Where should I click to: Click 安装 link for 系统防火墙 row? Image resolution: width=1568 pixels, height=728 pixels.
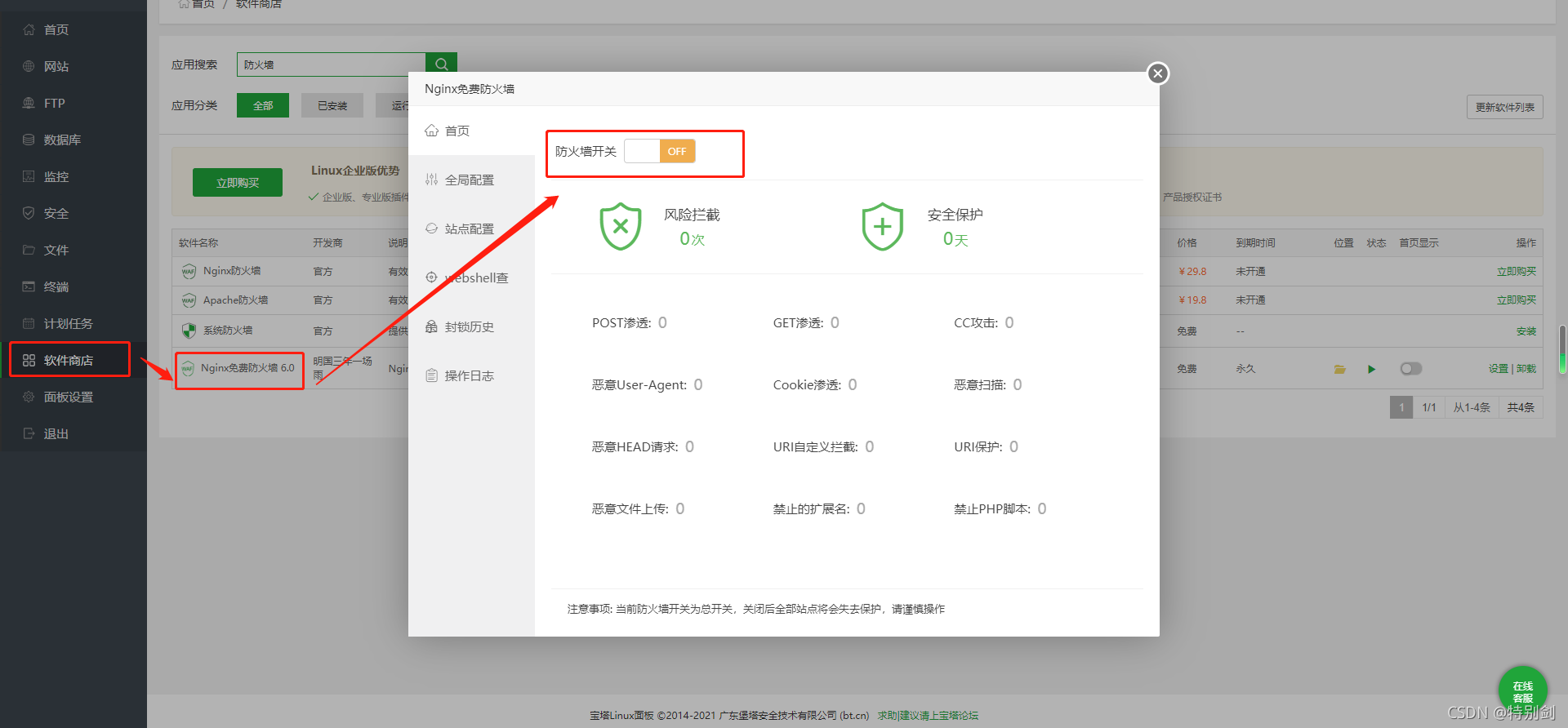1526,331
